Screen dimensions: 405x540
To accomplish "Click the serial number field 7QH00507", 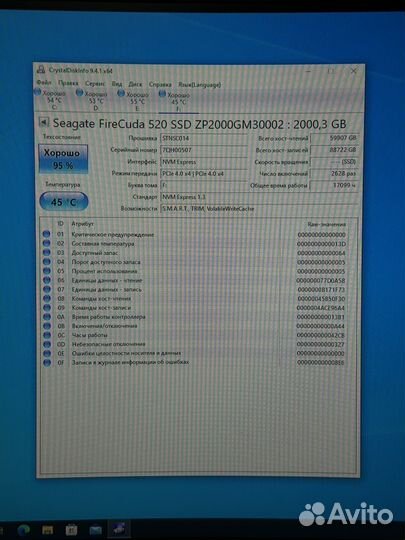I will pyautogui.click(x=204, y=150).
